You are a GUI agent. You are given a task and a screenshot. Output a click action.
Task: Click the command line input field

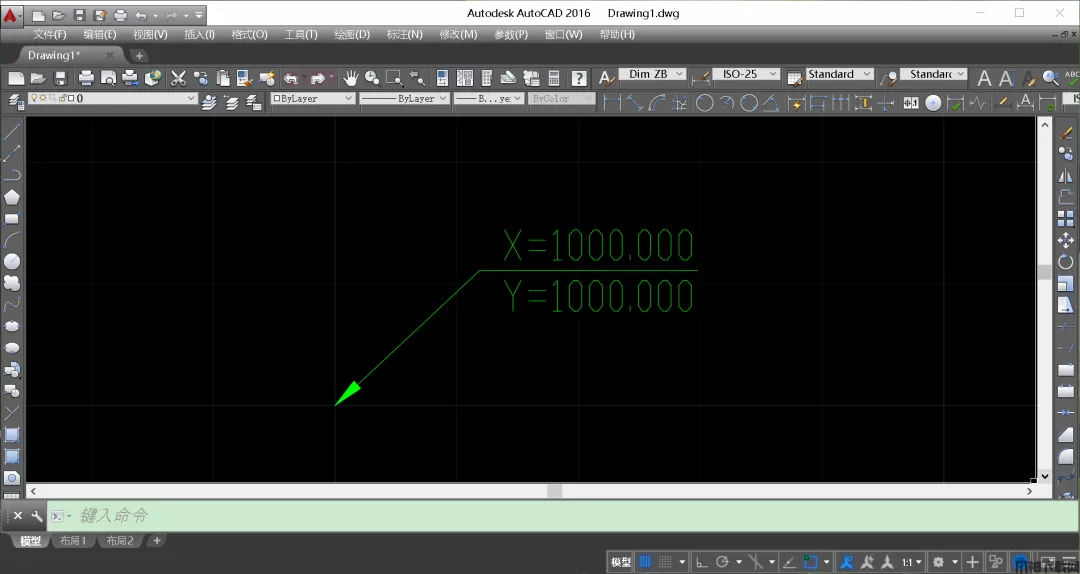coord(500,516)
